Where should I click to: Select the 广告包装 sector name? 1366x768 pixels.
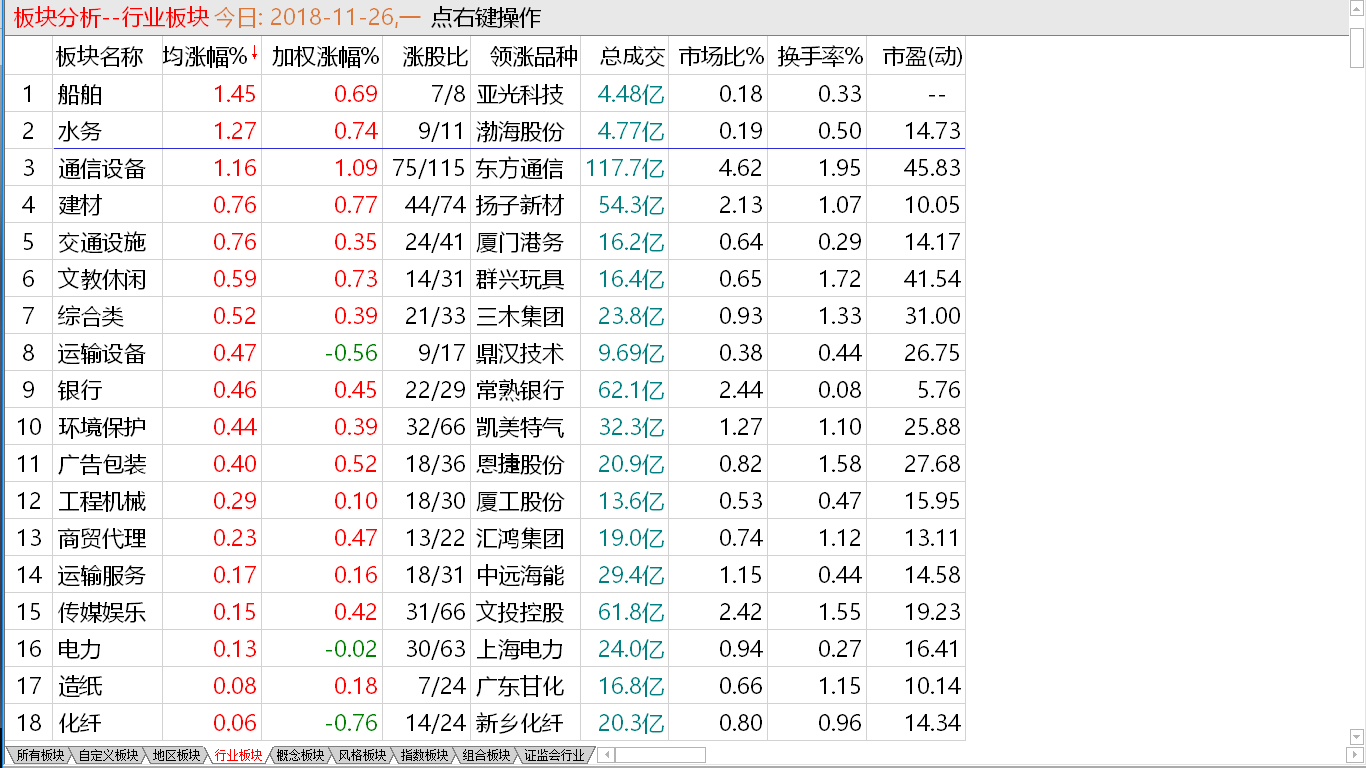tap(102, 464)
